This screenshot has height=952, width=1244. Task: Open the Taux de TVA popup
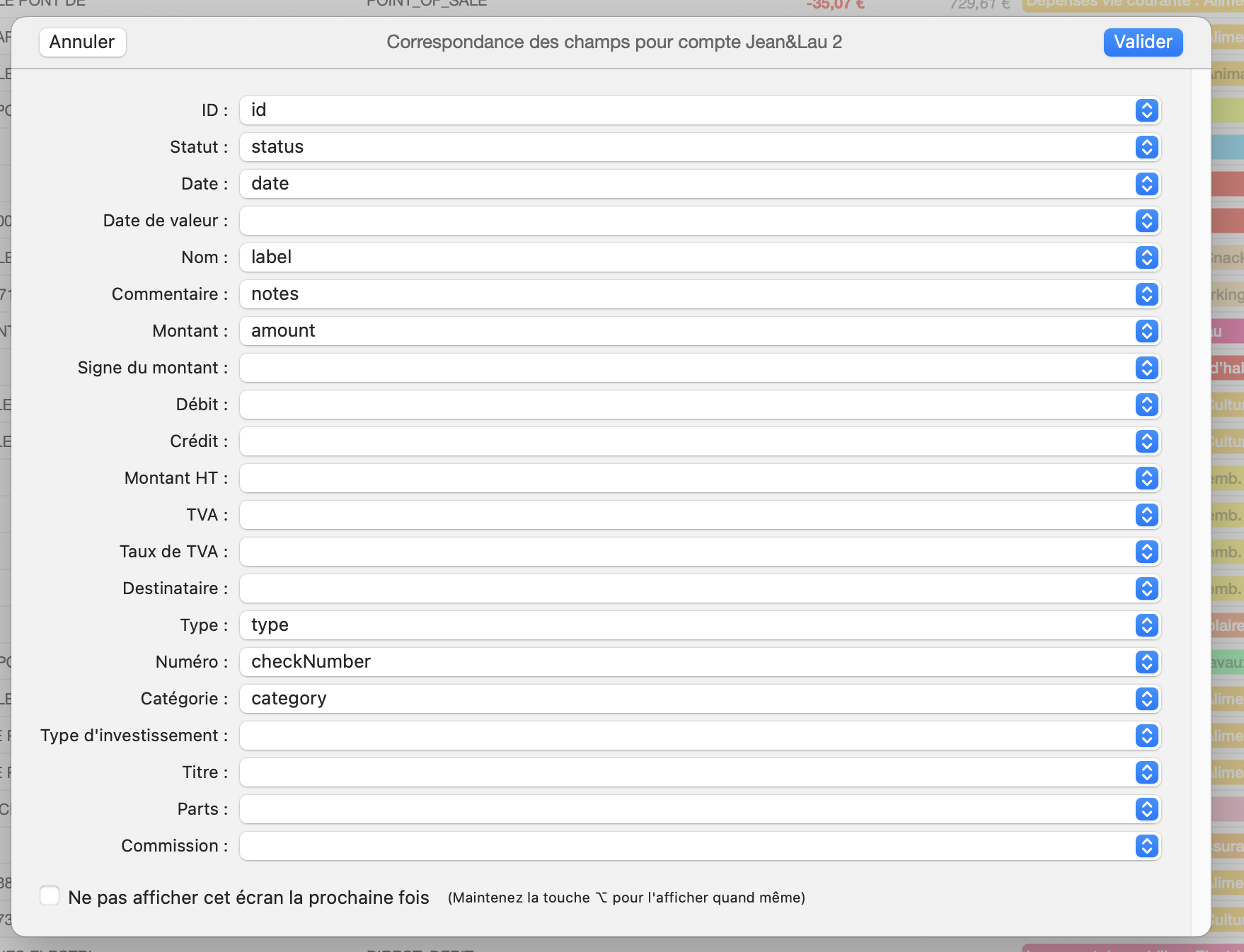coord(699,552)
